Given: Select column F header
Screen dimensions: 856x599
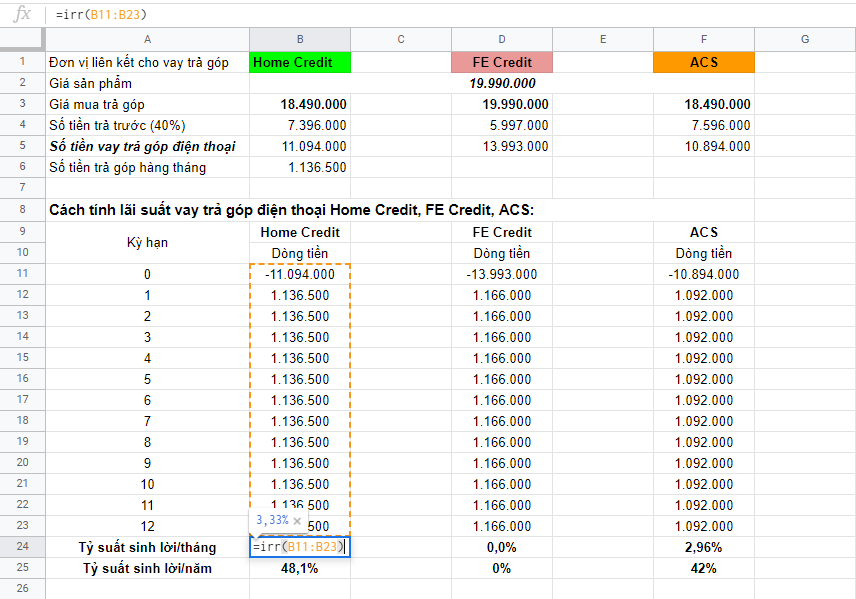Looking at the screenshot, I should pos(704,39).
